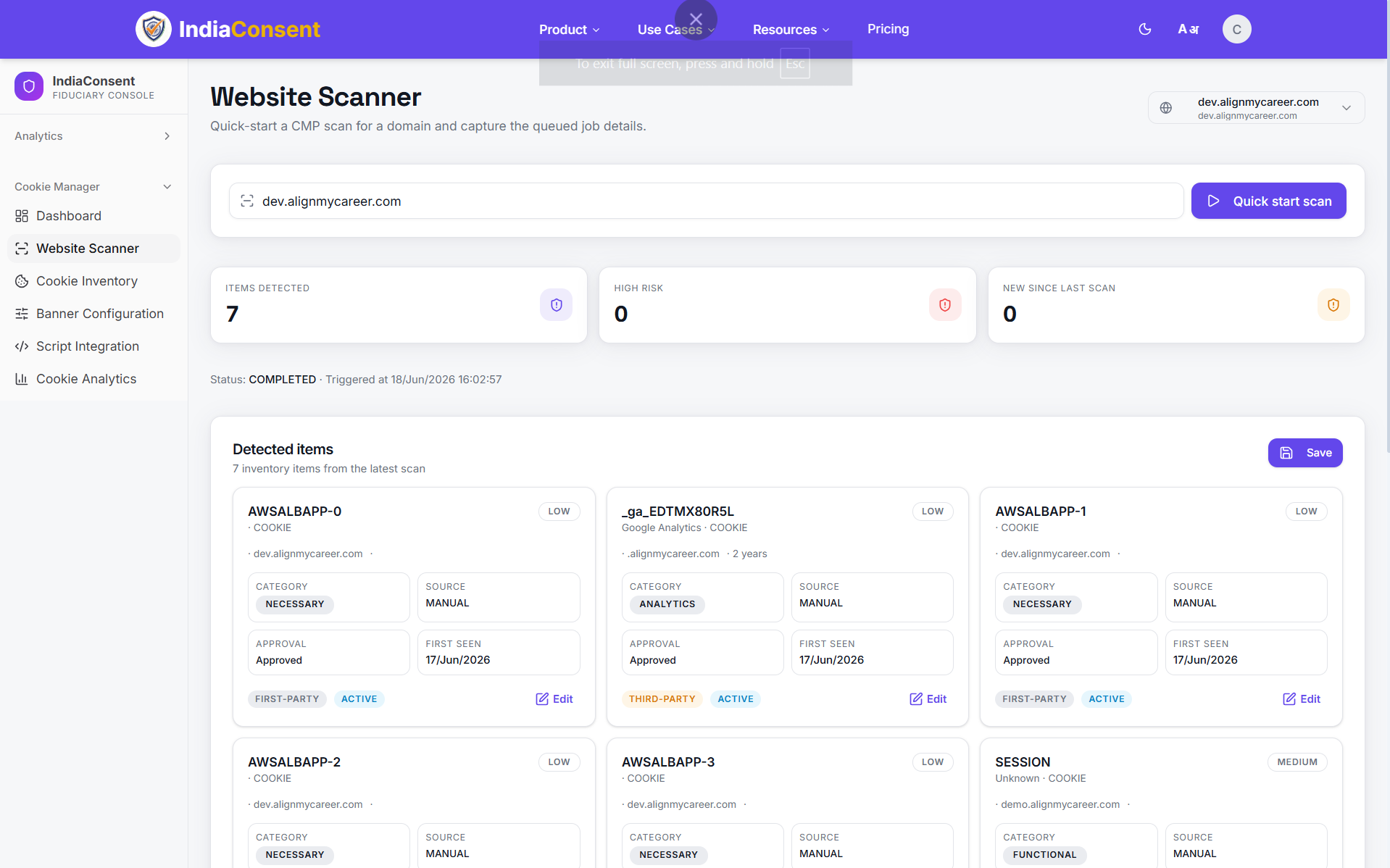Switch language with the A अ icon
This screenshot has height=868, width=1390.
click(1189, 29)
